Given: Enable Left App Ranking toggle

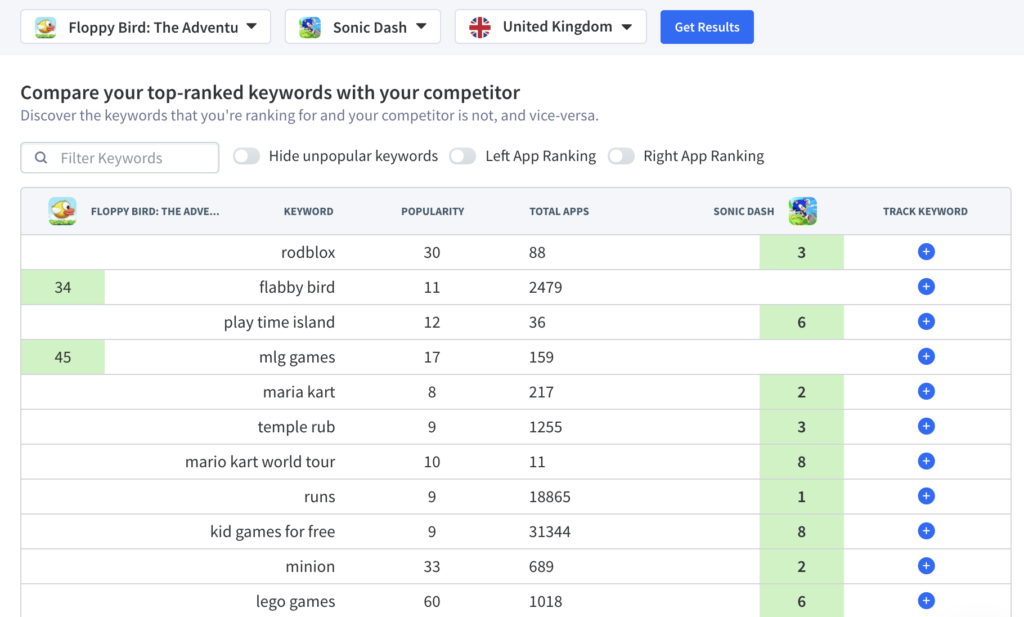Looking at the screenshot, I should tap(462, 156).
